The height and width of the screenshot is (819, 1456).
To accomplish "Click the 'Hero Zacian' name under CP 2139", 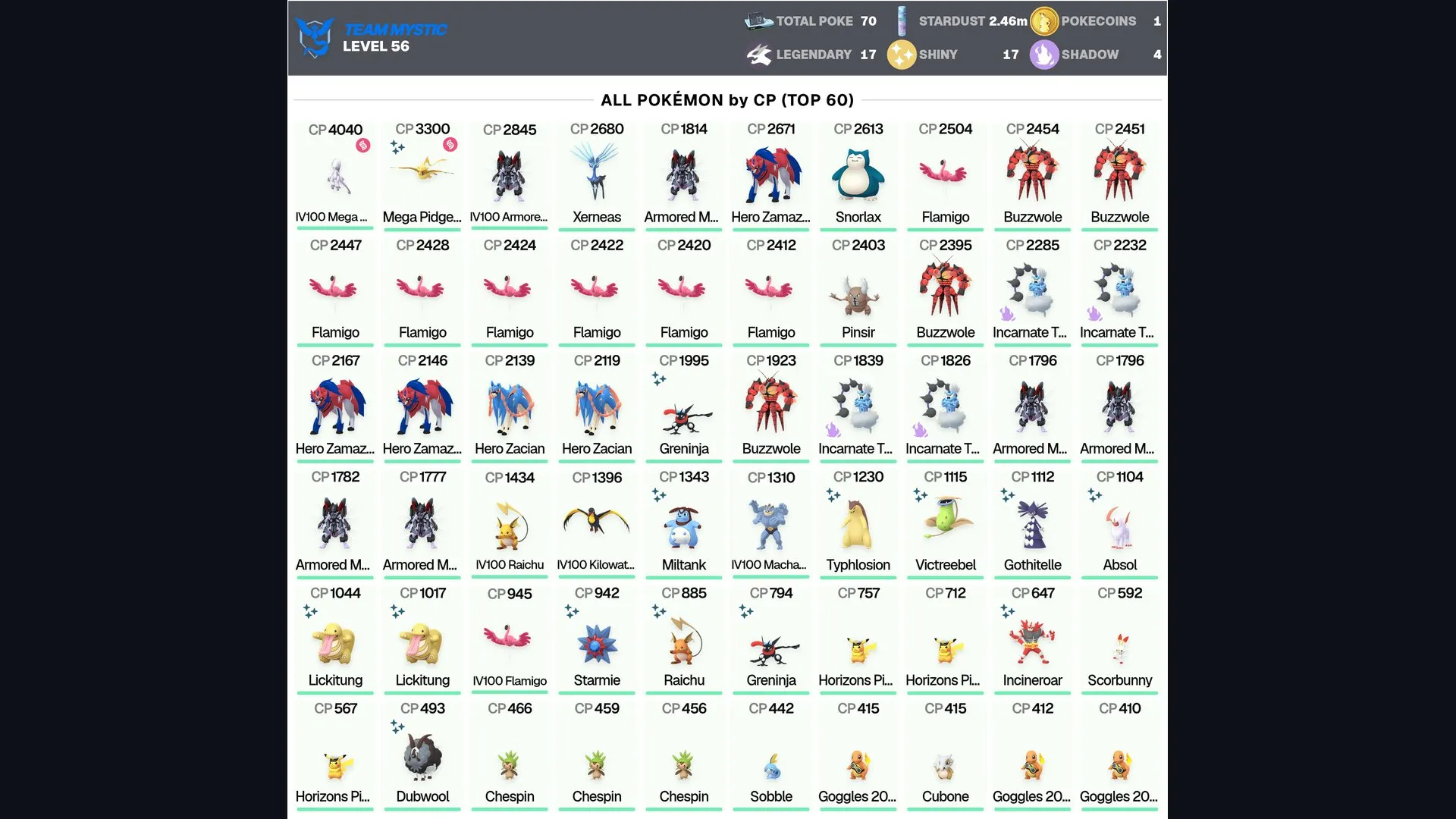I will [510, 449].
